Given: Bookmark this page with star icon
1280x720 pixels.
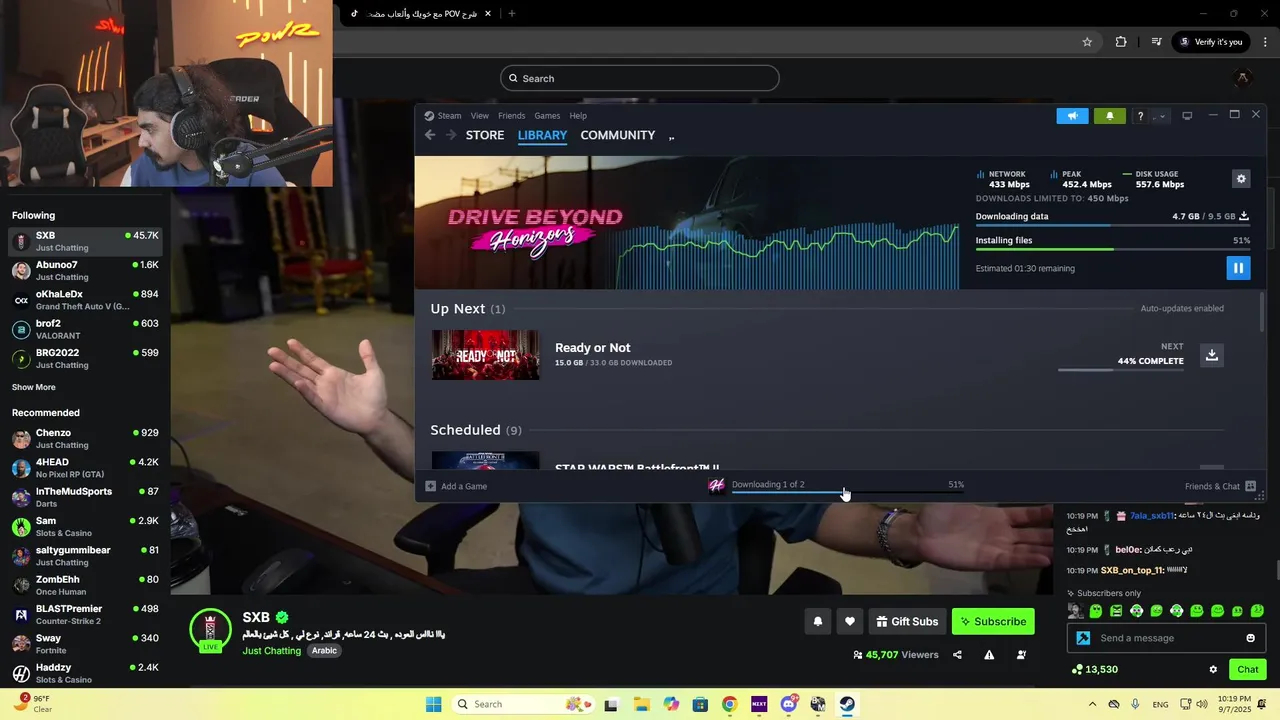Looking at the screenshot, I should 1087,42.
